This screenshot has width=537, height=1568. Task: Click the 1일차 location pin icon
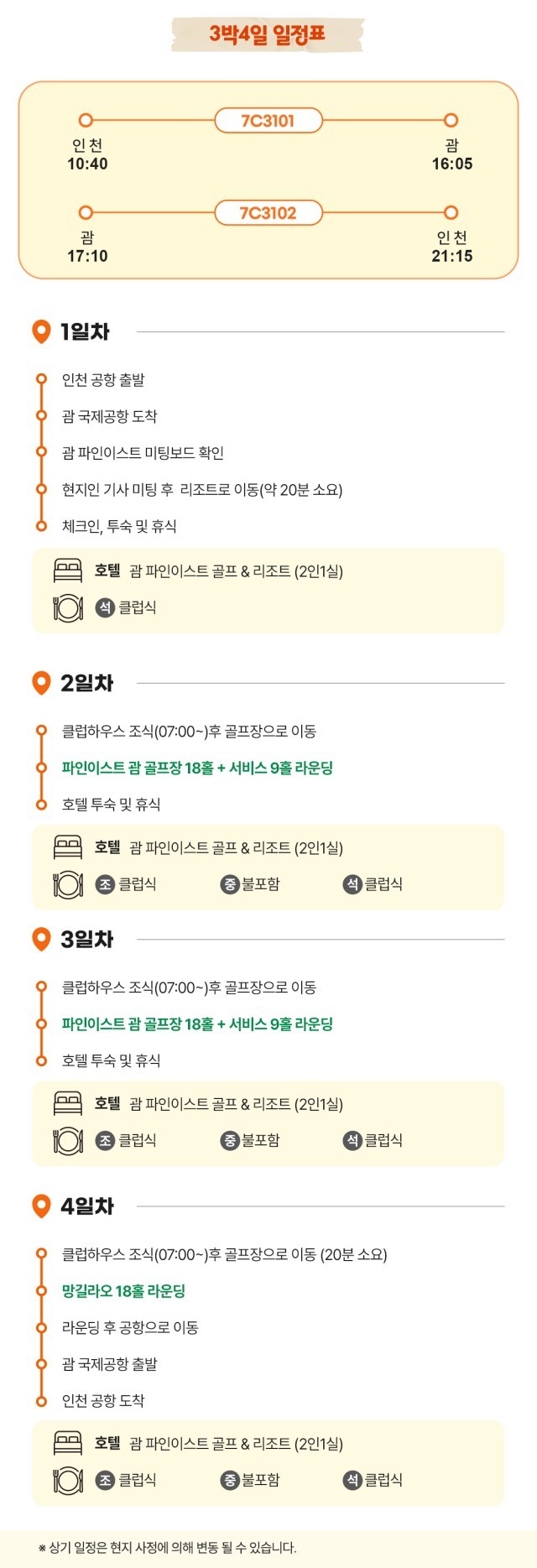[41, 332]
